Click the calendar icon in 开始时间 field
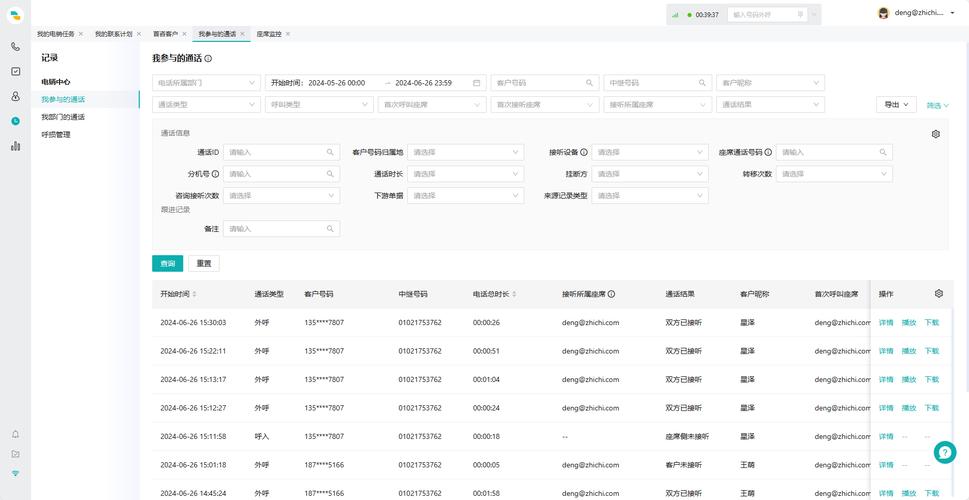 [476, 83]
